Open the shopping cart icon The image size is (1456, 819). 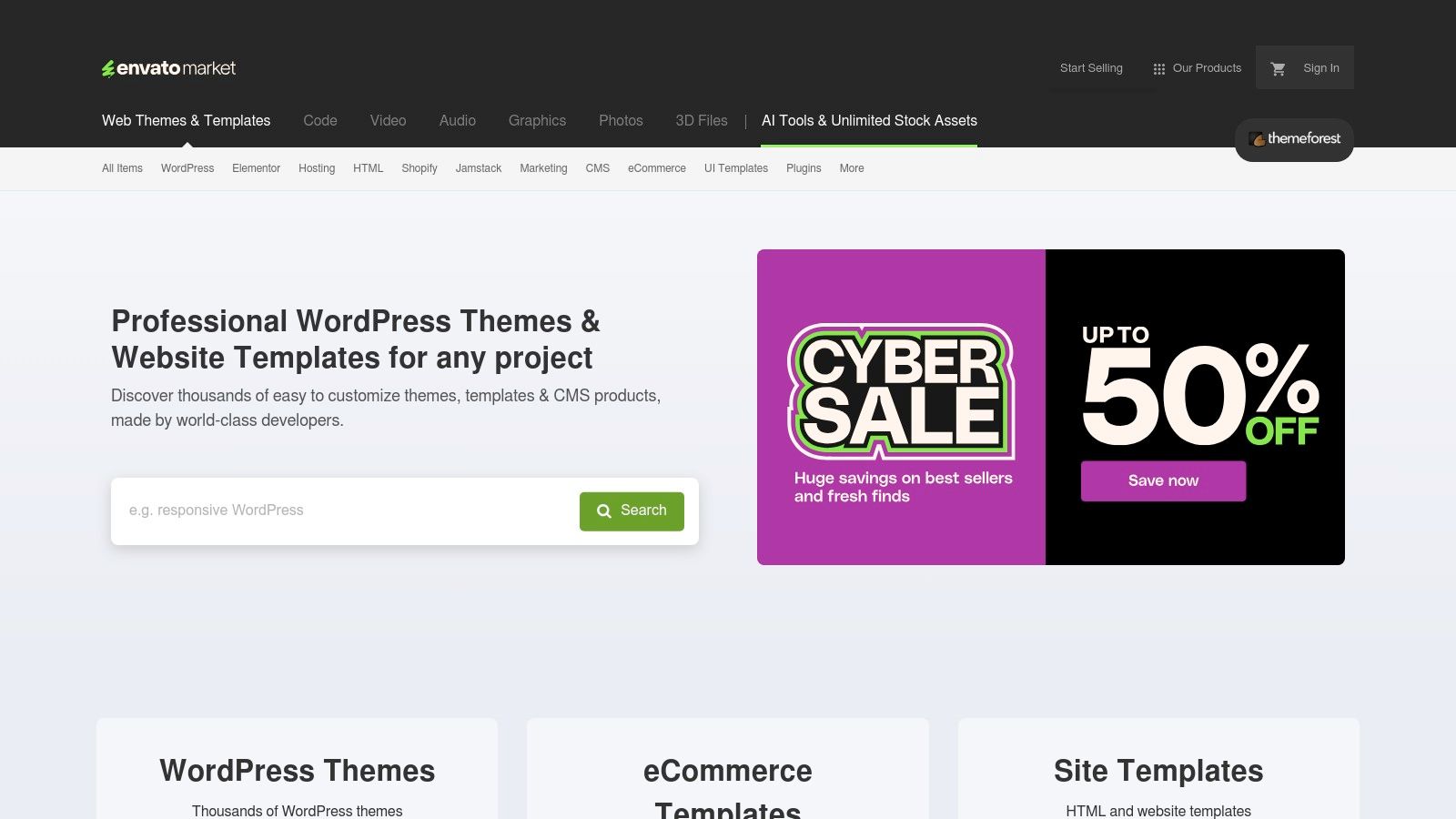pos(1278,68)
